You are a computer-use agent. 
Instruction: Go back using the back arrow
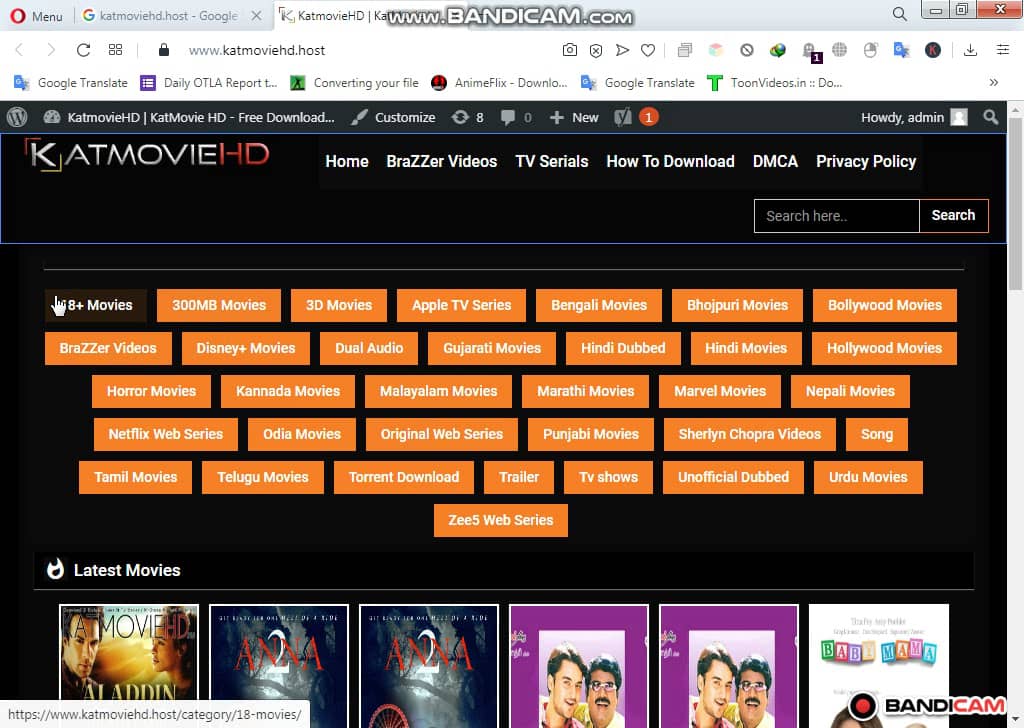pos(20,50)
